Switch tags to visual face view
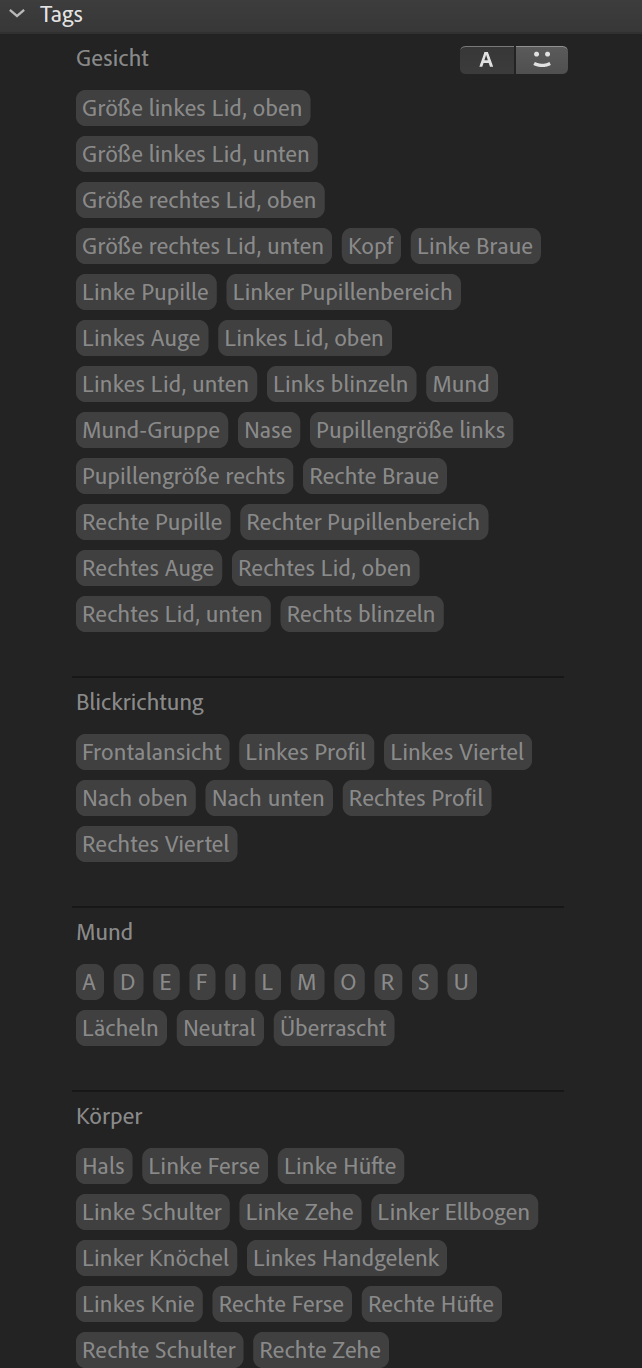The width and height of the screenshot is (642, 1368). [x=542, y=60]
